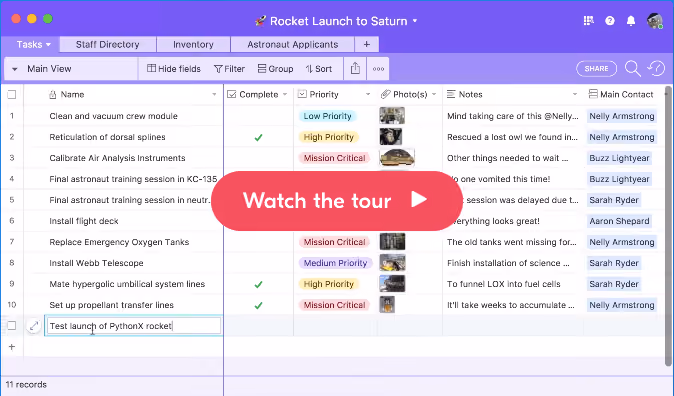Open the Name column dropdown arrow

(x=214, y=94)
